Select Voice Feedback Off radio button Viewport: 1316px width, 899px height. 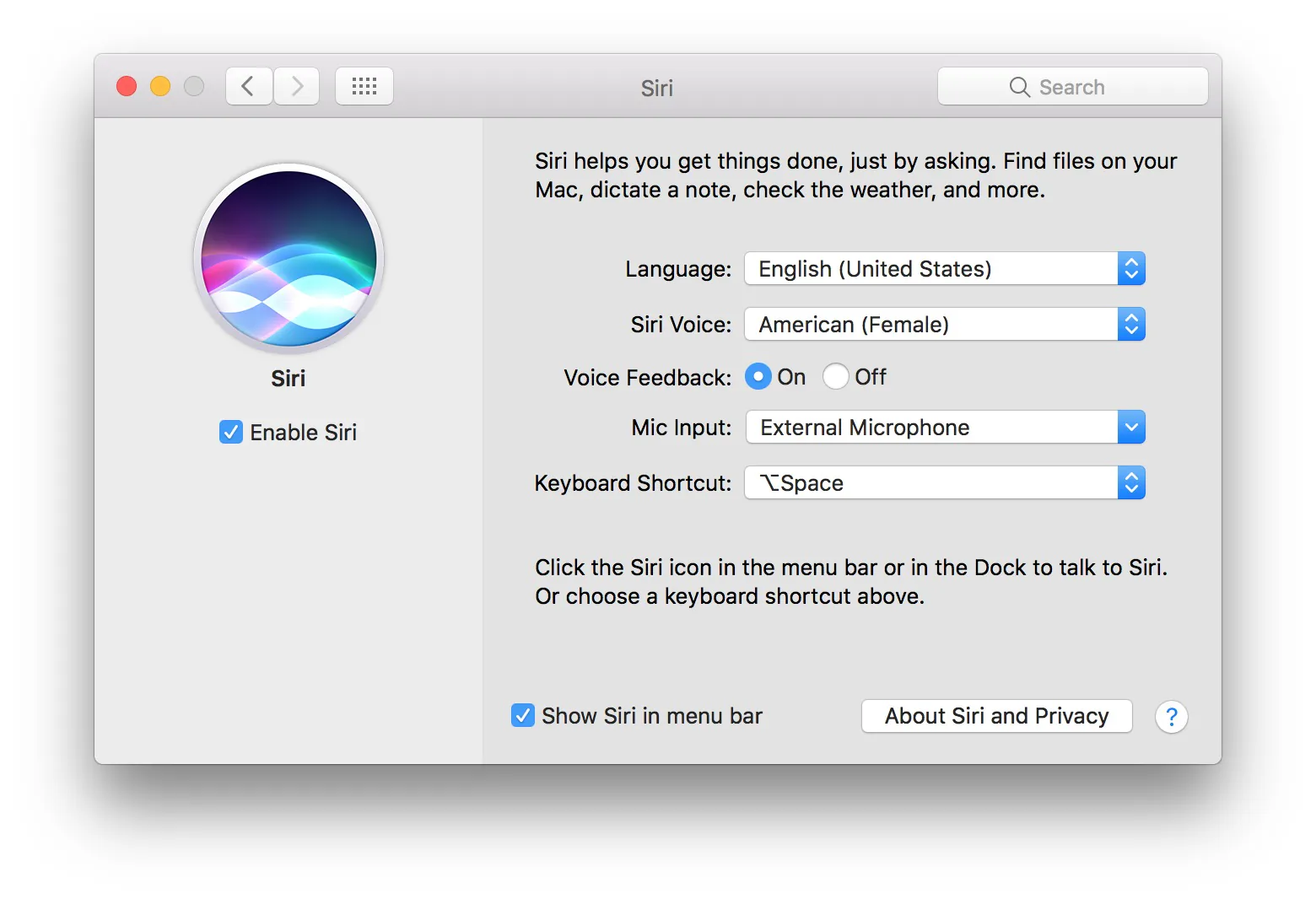836,376
